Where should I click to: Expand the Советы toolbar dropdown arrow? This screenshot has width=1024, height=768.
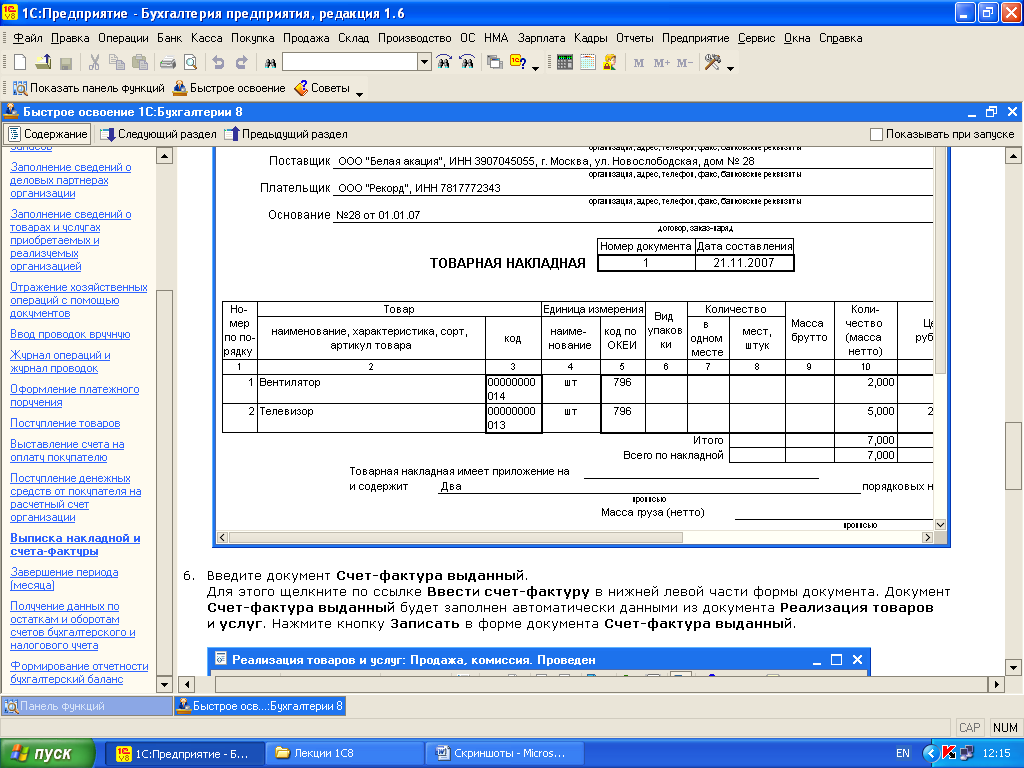pos(359,94)
